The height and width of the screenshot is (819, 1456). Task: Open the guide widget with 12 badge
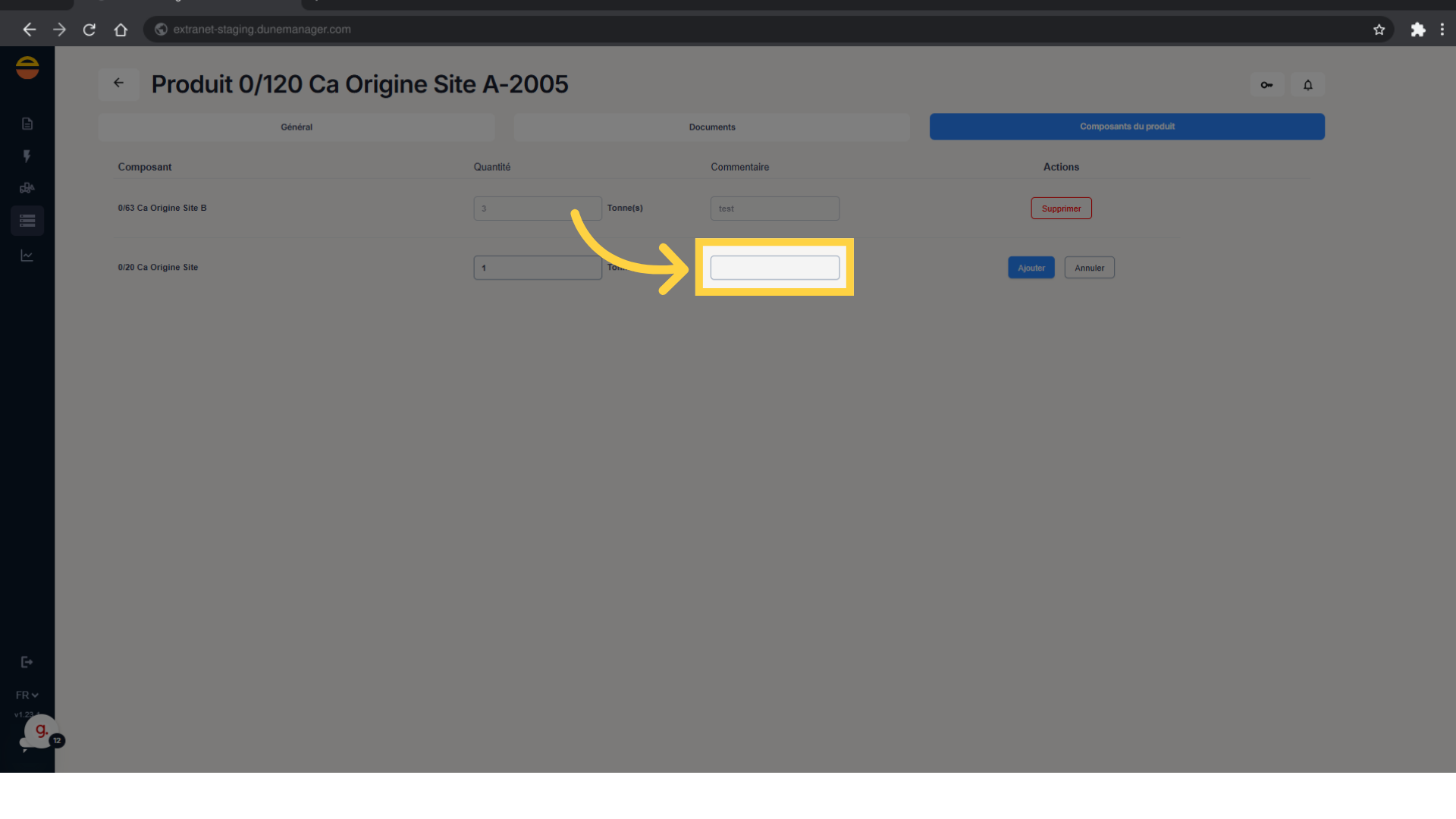coord(41,732)
